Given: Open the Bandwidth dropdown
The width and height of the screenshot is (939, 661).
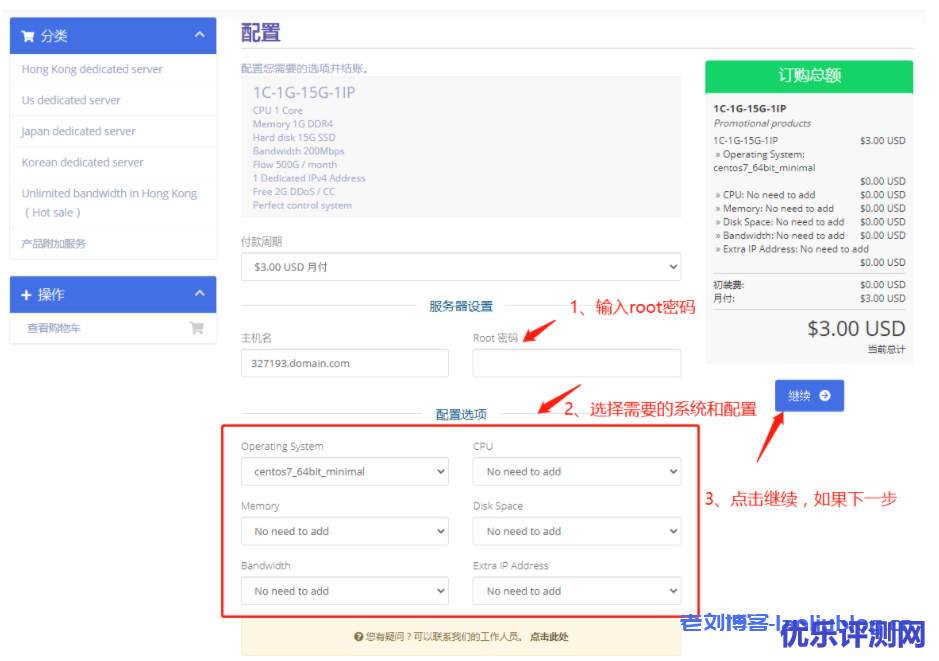Looking at the screenshot, I should tap(344, 591).
